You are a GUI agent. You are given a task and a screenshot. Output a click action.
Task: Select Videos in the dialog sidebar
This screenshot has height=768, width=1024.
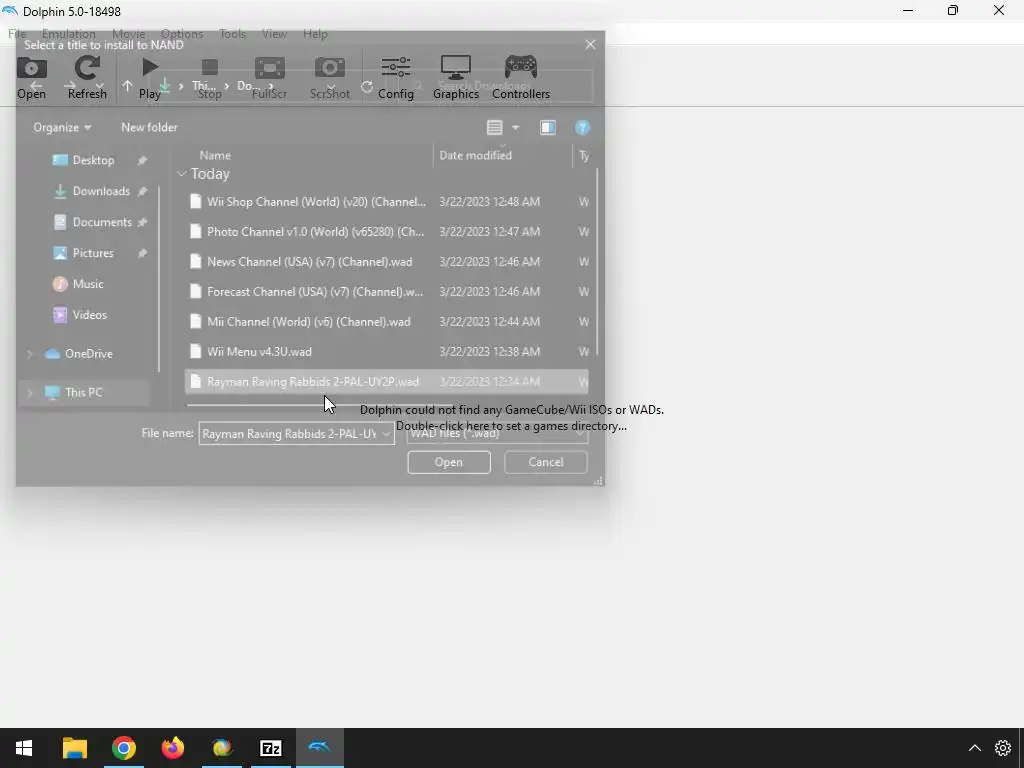(89, 314)
